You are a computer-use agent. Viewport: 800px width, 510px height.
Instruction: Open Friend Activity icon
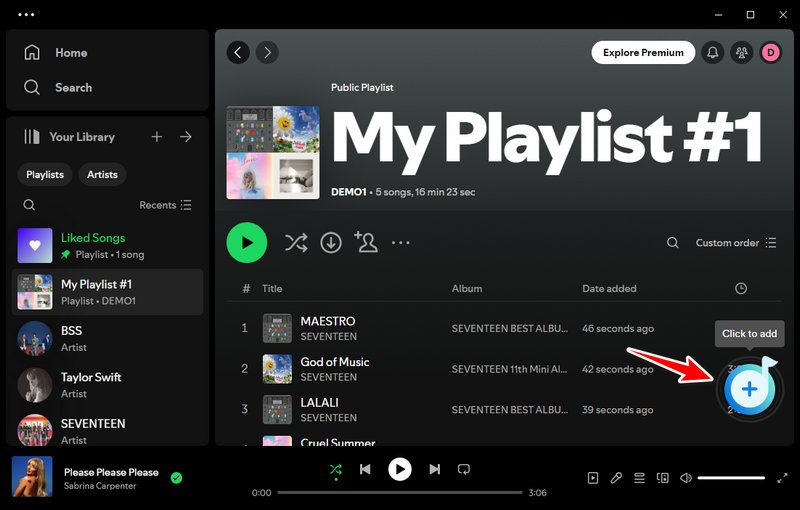point(742,52)
